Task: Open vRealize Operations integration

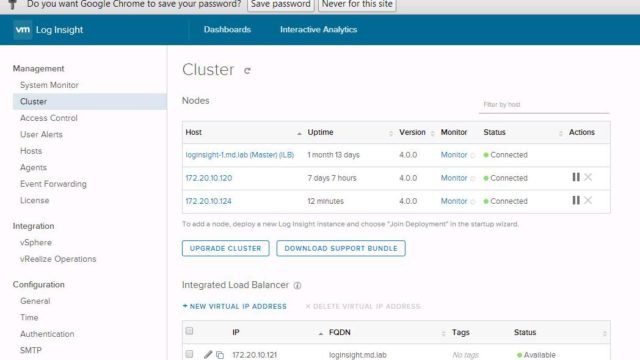Action: coord(58,259)
